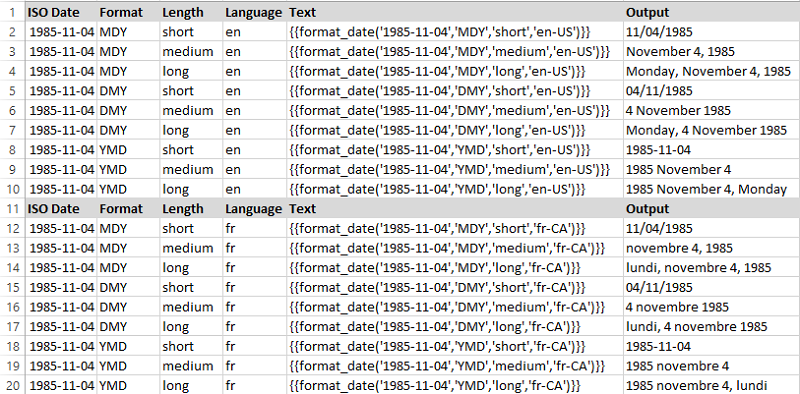Select output cell '1985 novembre 4'

point(711,366)
